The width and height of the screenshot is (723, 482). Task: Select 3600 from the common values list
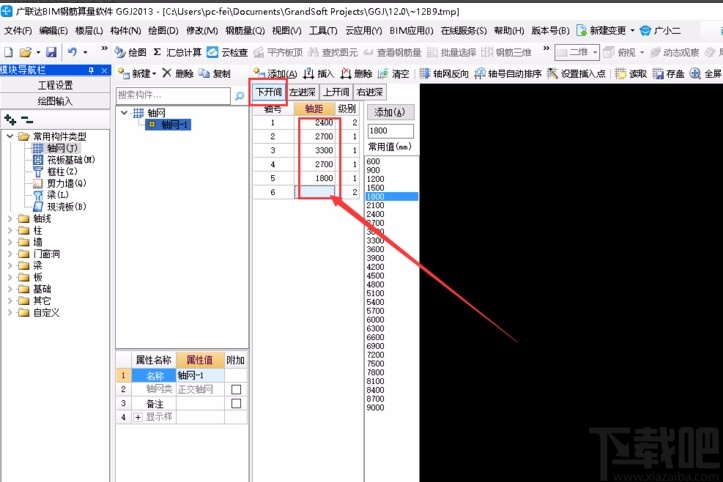pos(375,249)
